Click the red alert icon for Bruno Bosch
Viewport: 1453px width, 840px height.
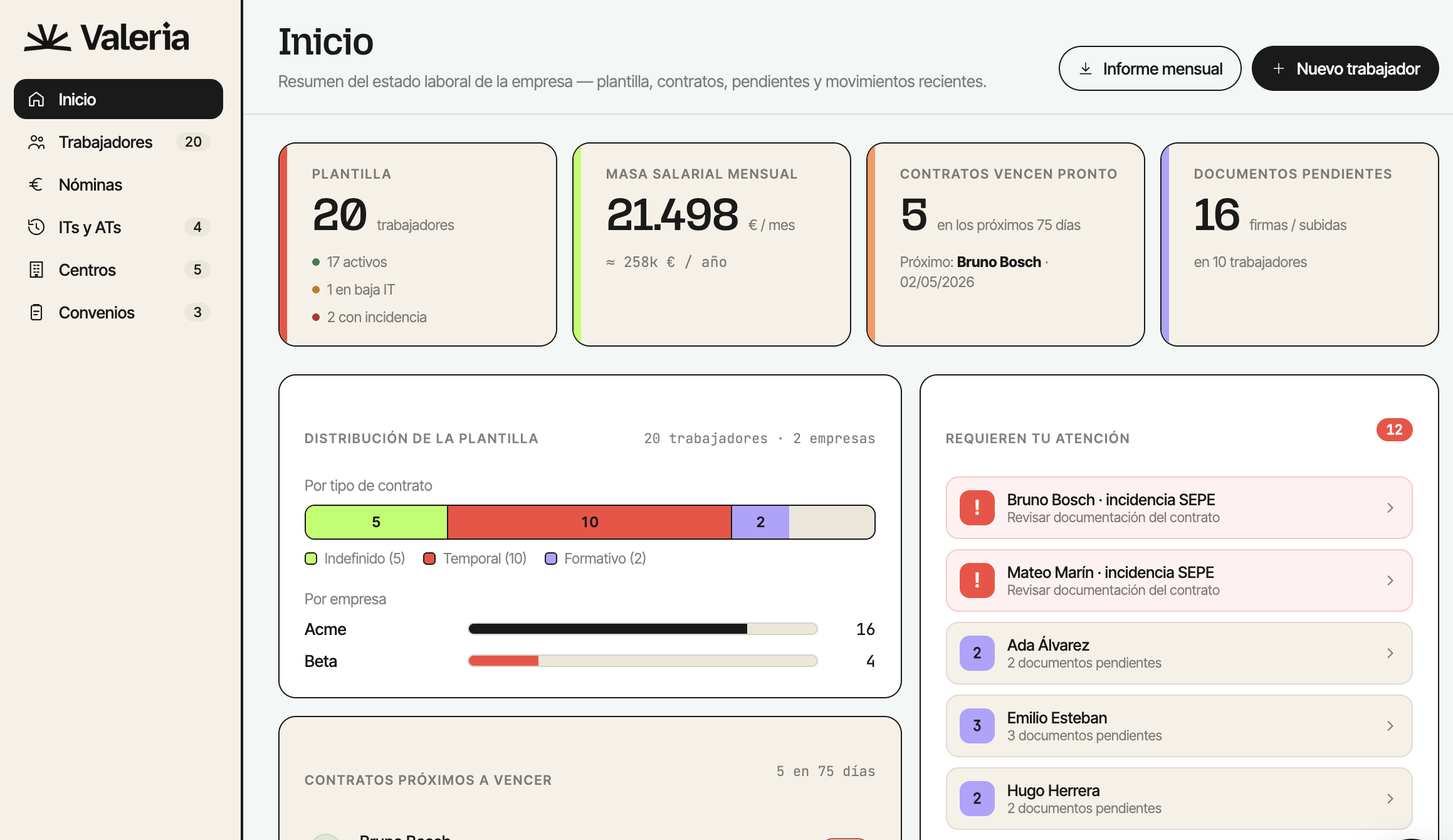(977, 508)
